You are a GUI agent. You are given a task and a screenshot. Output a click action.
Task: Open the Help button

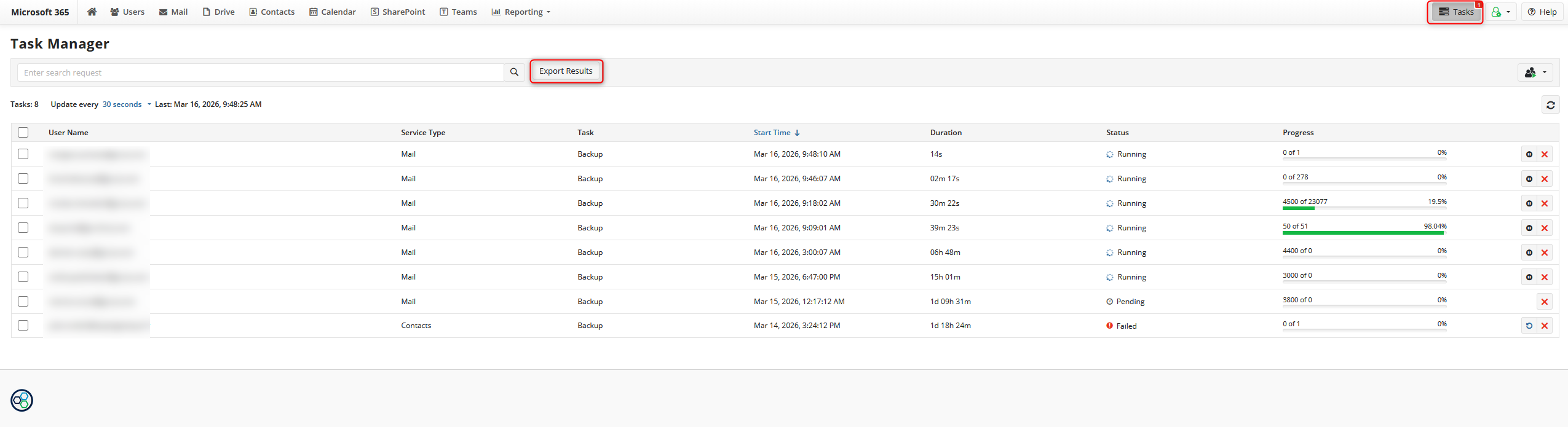(1542, 12)
